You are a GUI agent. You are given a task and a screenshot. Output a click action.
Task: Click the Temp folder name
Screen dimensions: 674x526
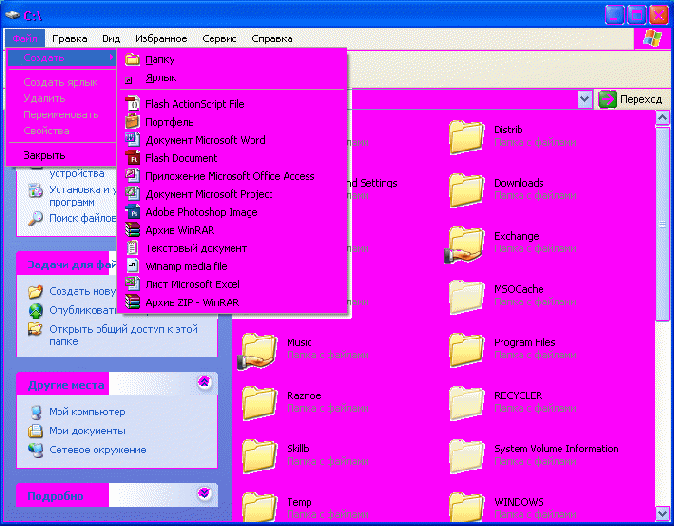tap(299, 502)
